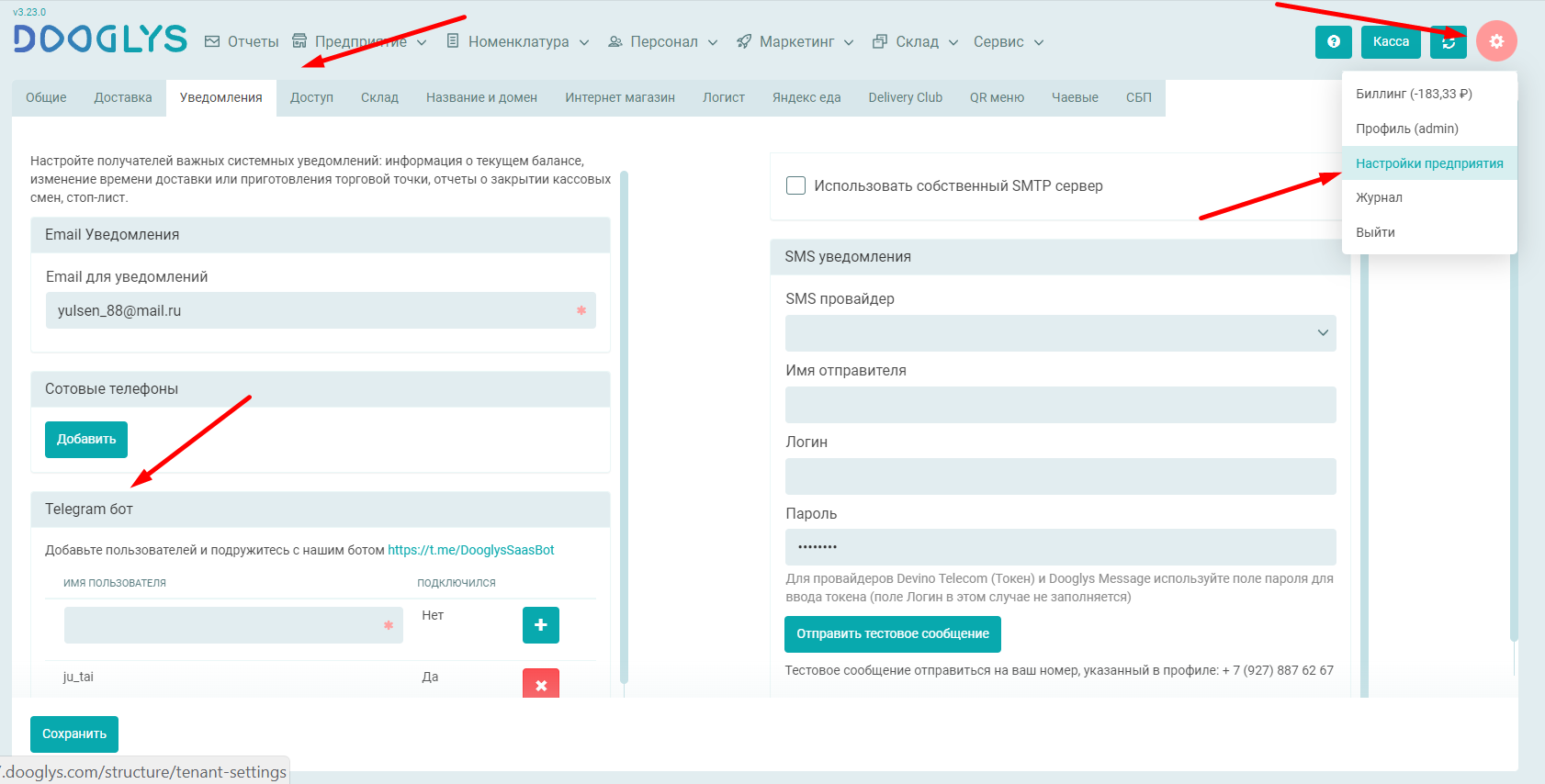Open the gear settings menu button

[1496, 41]
